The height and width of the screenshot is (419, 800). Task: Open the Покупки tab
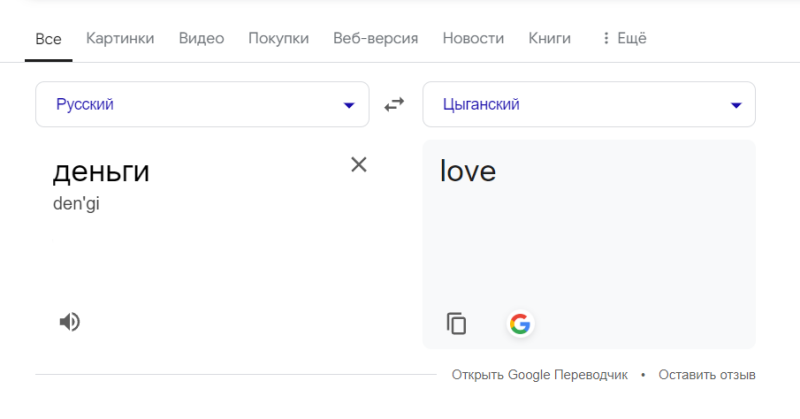[279, 38]
